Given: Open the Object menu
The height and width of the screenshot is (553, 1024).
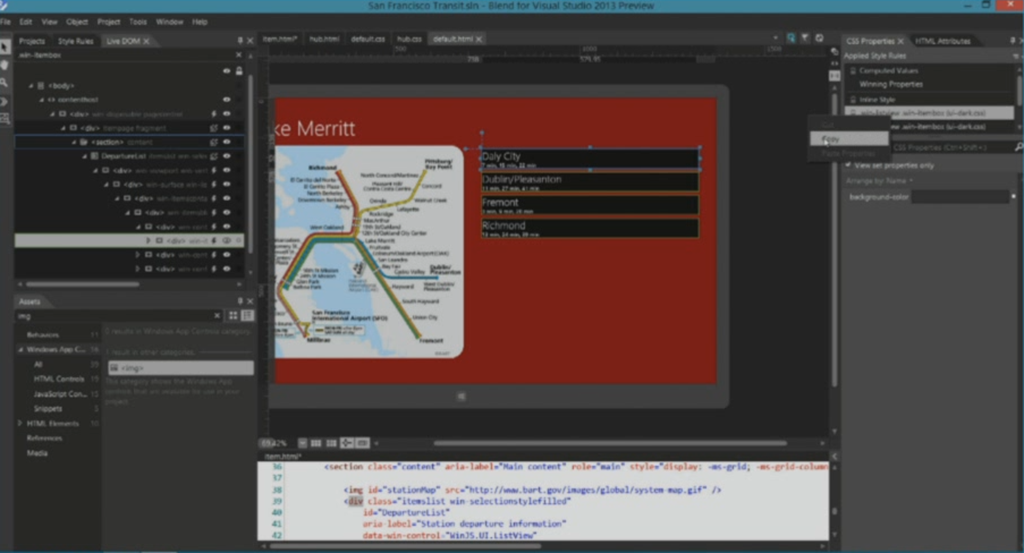Looking at the screenshot, I should click(x=76, y=22).
